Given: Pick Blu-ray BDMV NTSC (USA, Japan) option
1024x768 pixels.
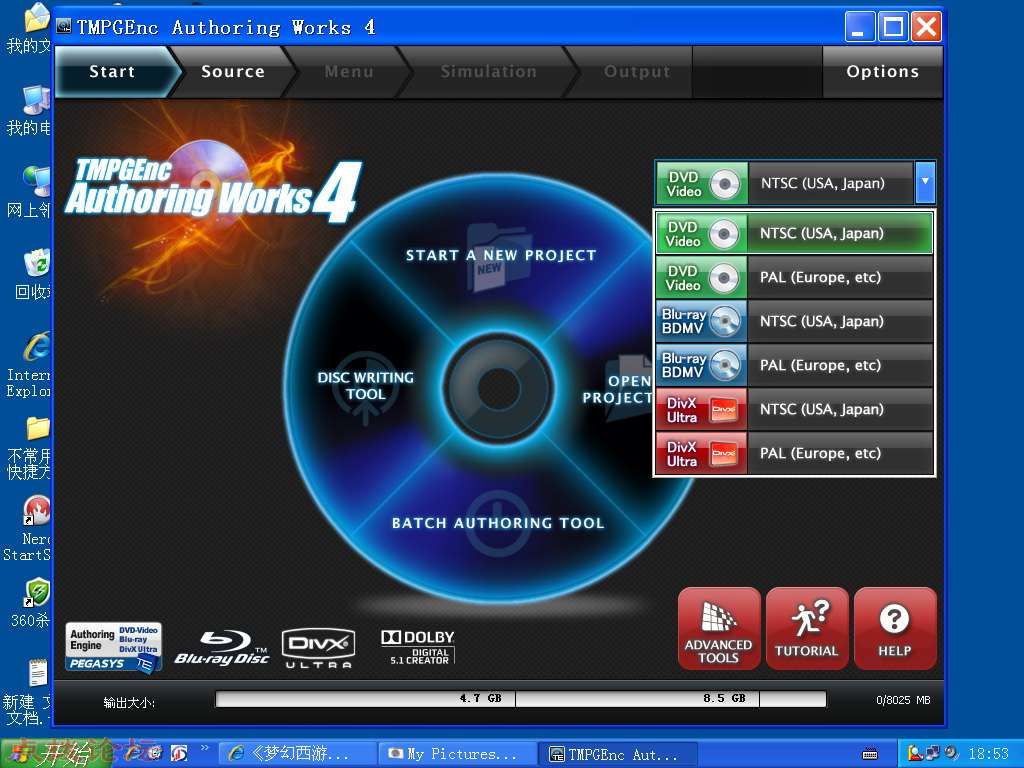Looking at the screenshot, I should coord(794,321).
